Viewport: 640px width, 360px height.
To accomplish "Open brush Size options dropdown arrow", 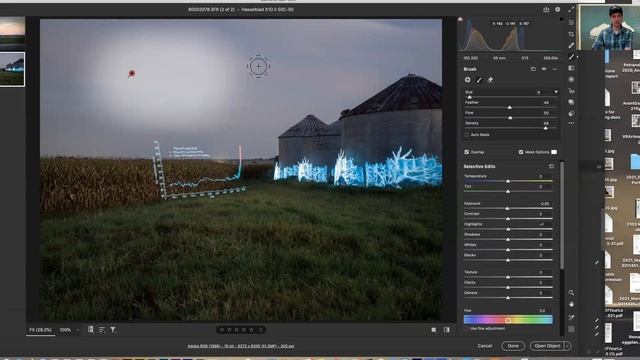I will pyautogui.click(x=556, y=92).
